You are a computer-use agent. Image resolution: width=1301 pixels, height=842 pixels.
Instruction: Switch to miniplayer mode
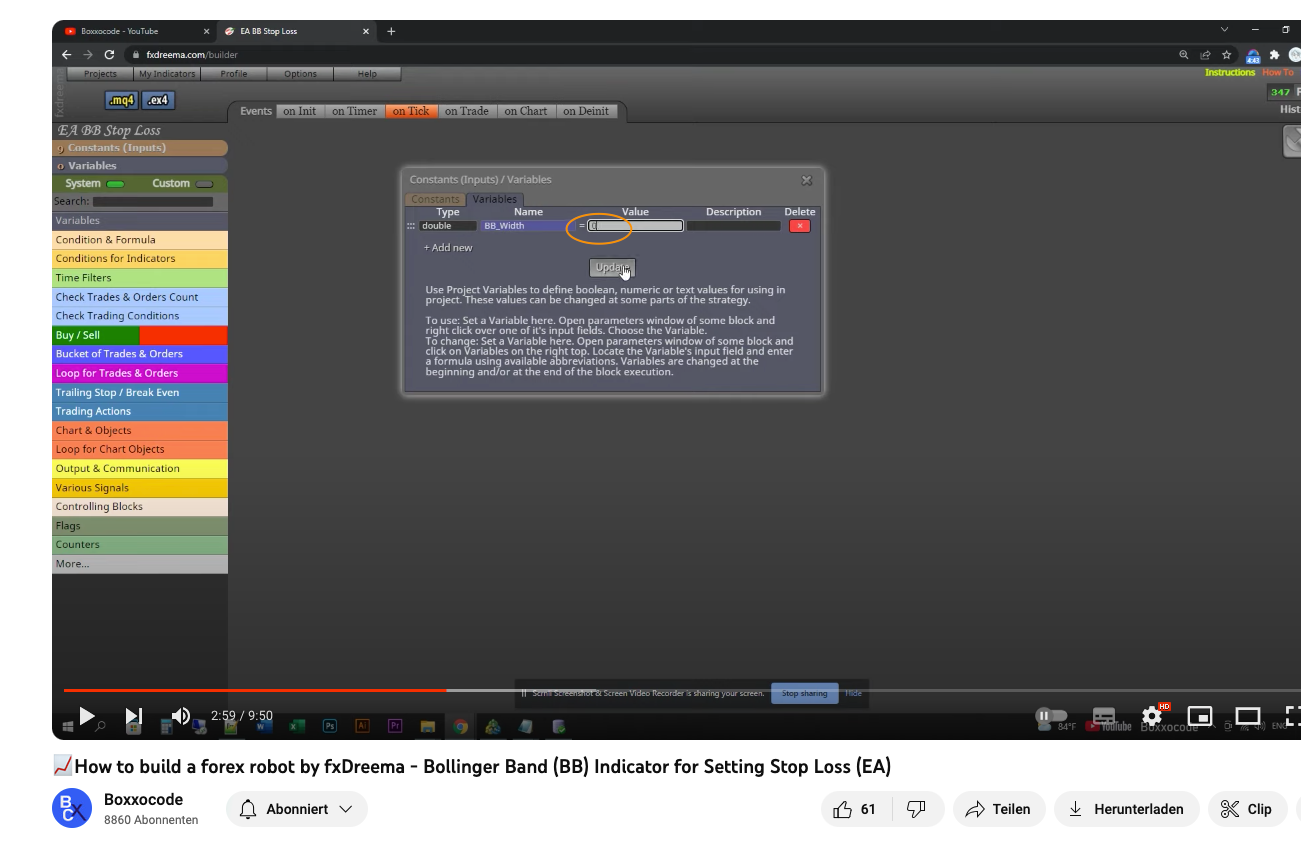[x=1200, y=716]
